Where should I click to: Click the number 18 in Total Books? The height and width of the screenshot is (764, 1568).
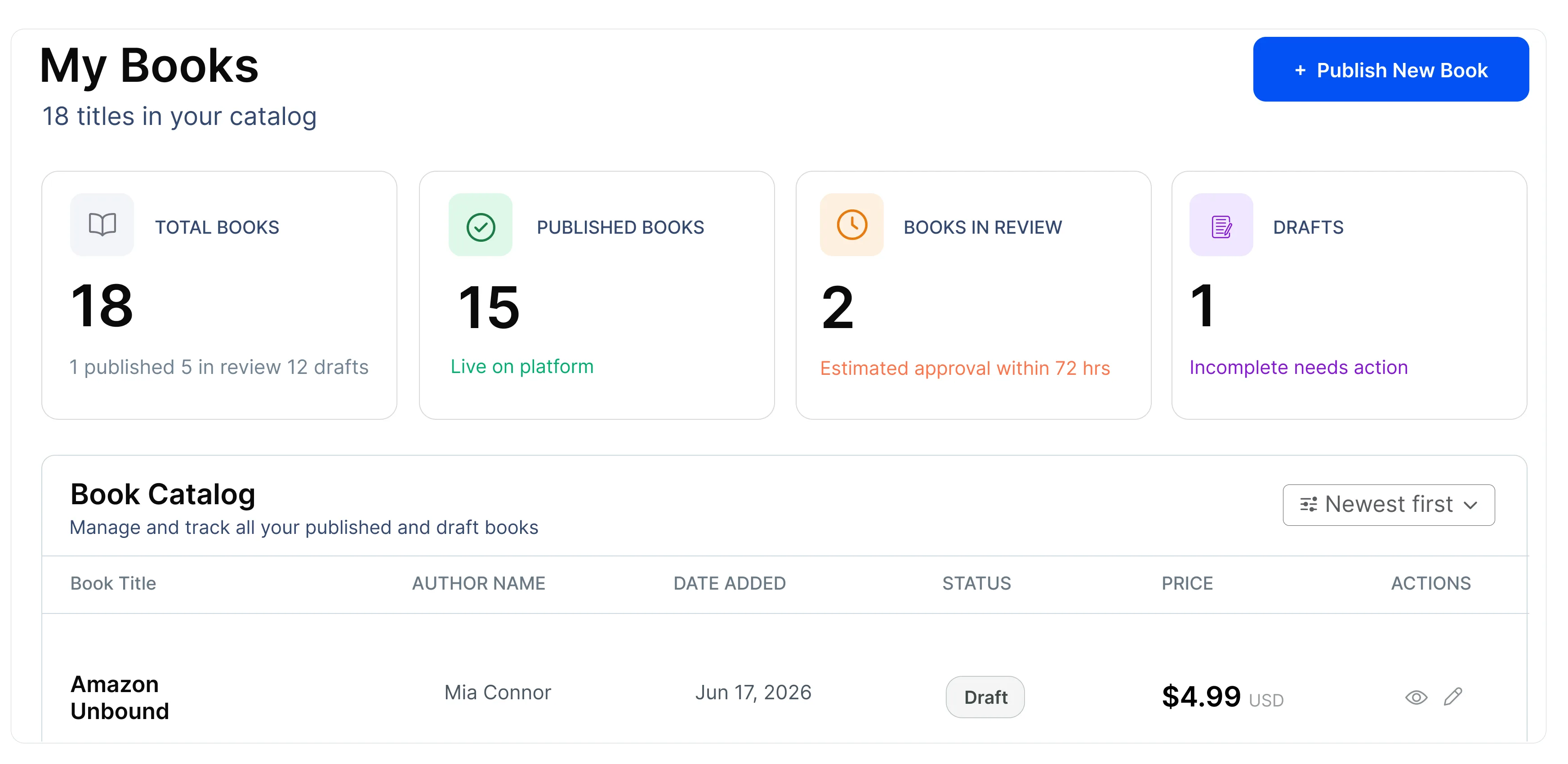click(102, 305)
